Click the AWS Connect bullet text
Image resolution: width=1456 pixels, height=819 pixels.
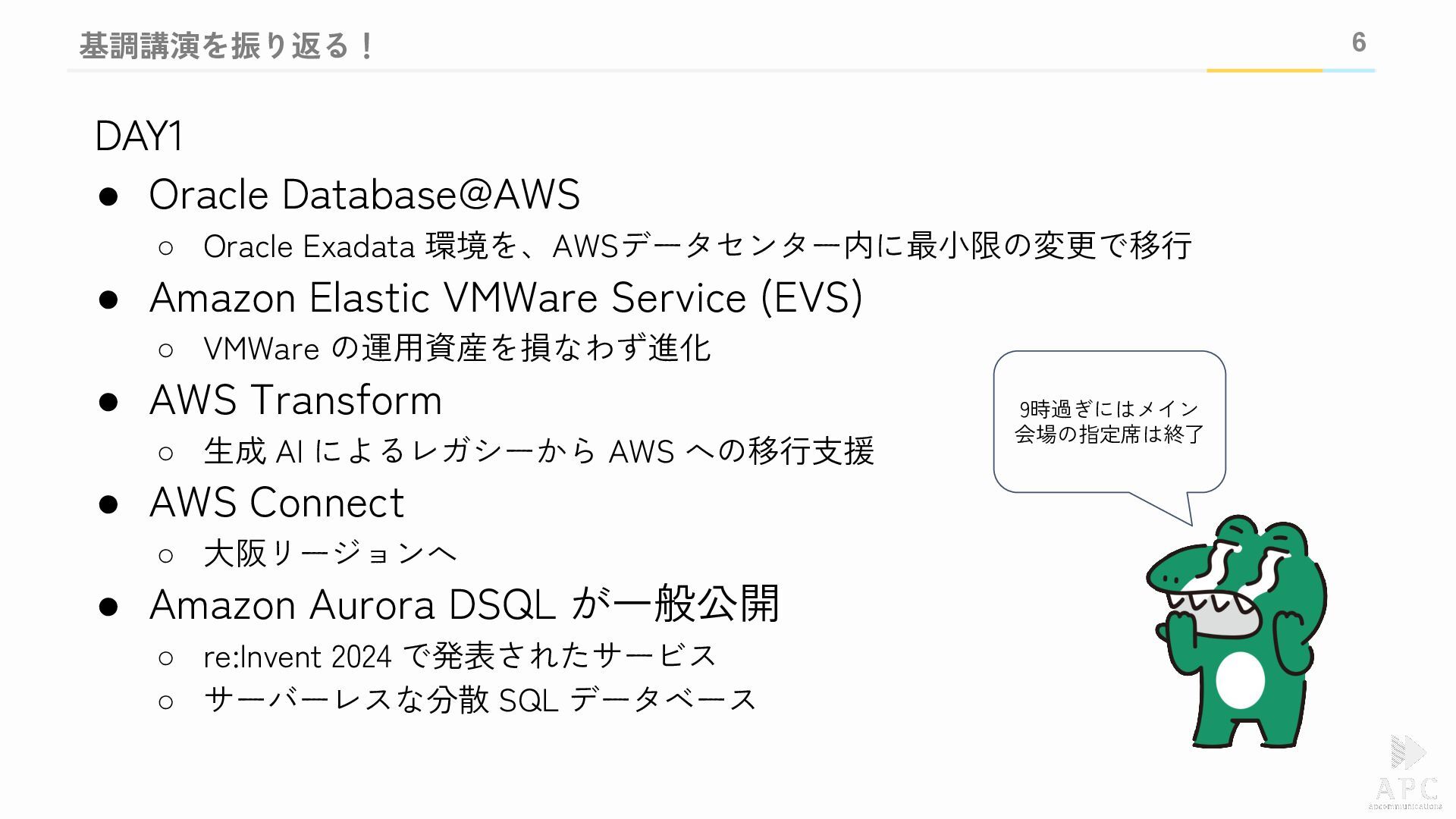coord(277,502)
